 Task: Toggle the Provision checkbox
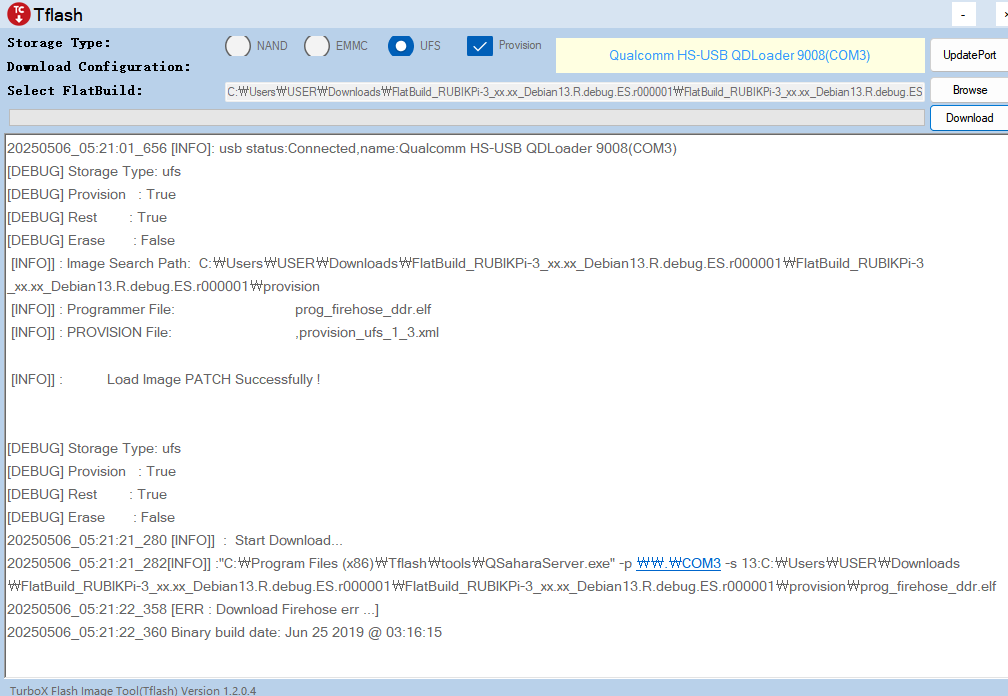click(480, 46)
